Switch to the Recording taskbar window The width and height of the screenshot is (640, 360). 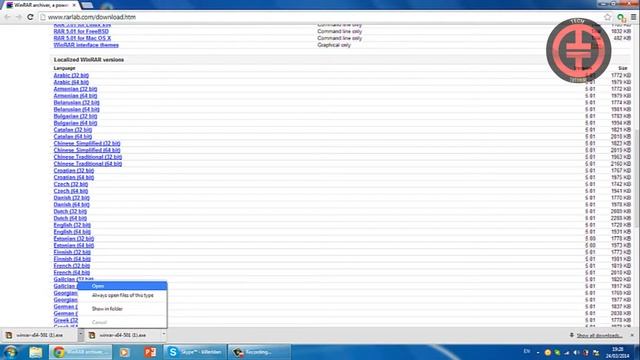point(259,352)
